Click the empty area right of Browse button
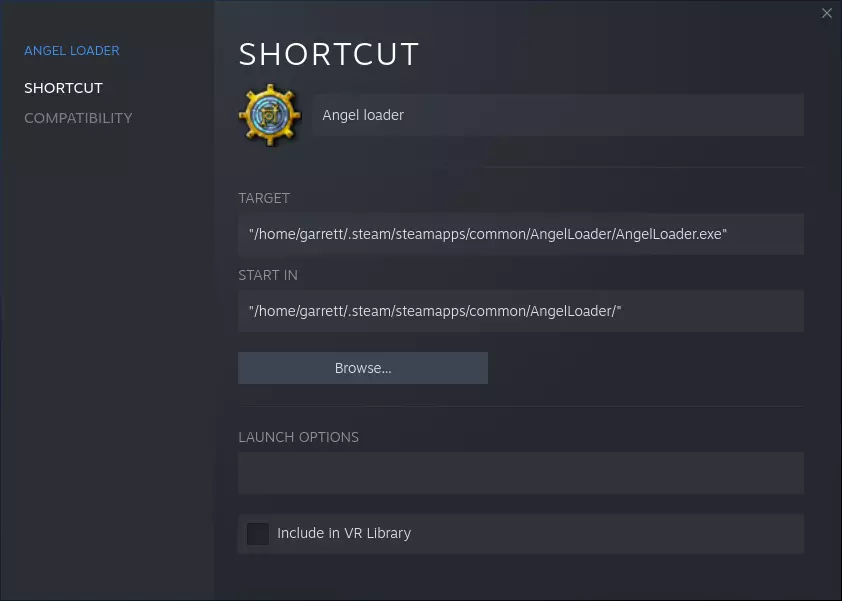842x601 pixels. point(645,368)
